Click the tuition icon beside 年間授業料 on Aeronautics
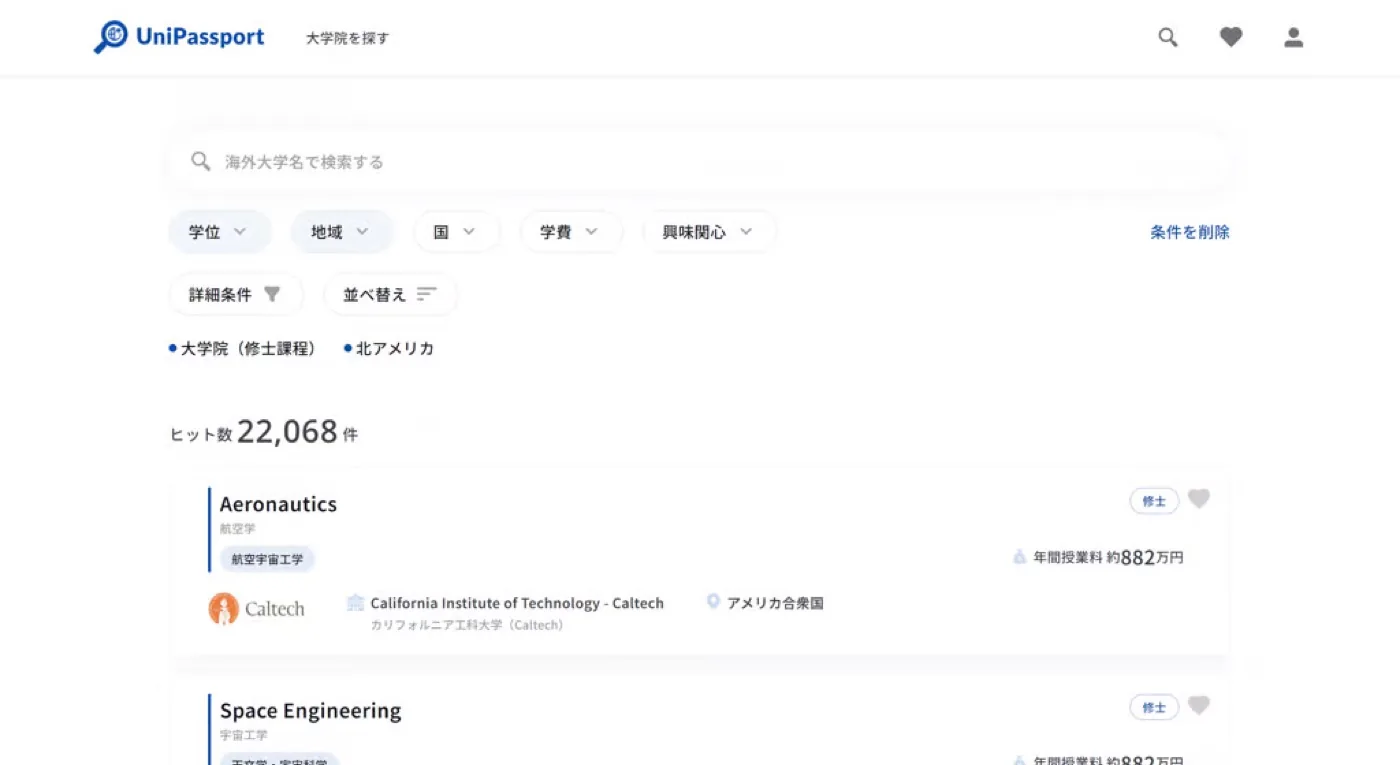1400x765 pixels. click(1019, 557)
